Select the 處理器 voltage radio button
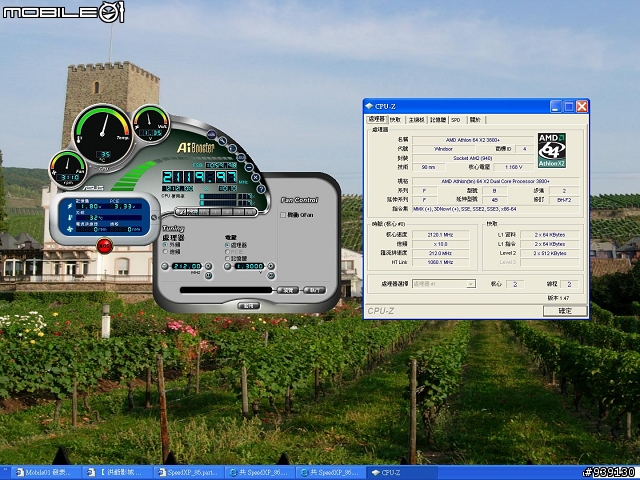Screen dimensions: 640x480 [227, 245]
